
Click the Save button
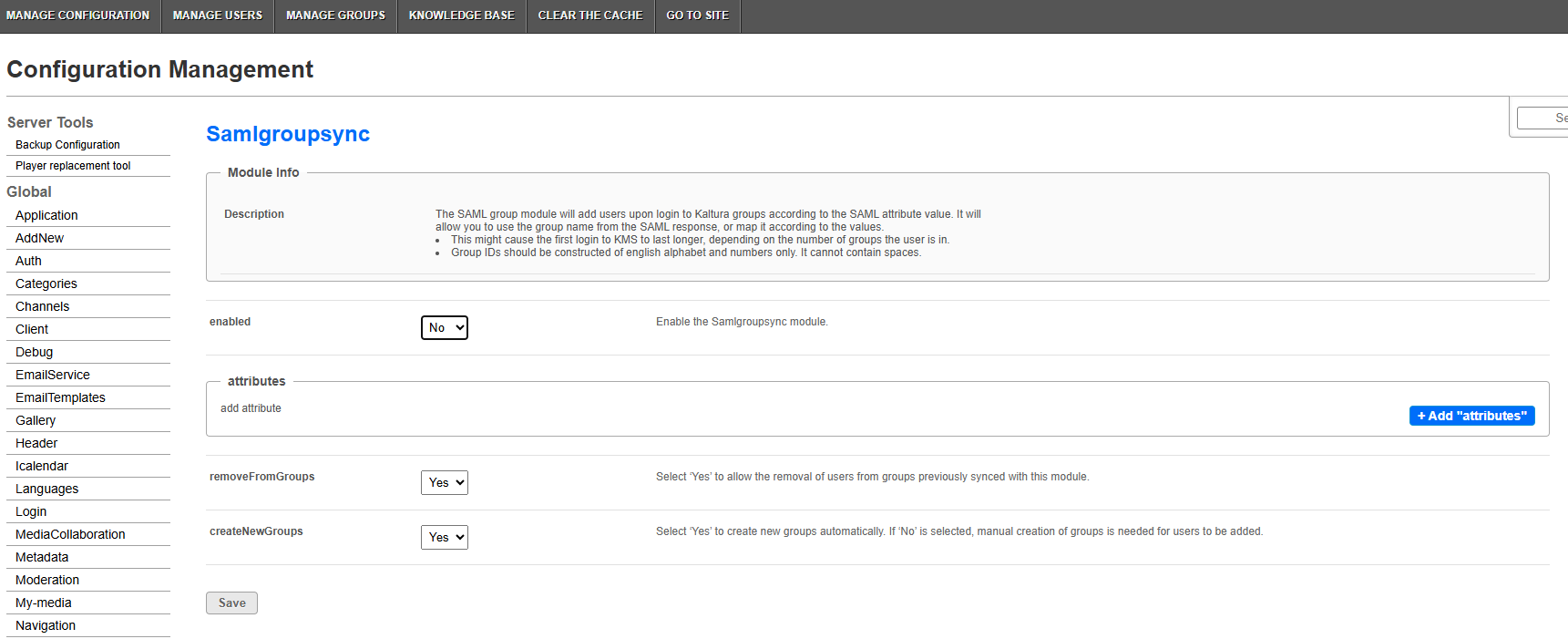point(231,603)
